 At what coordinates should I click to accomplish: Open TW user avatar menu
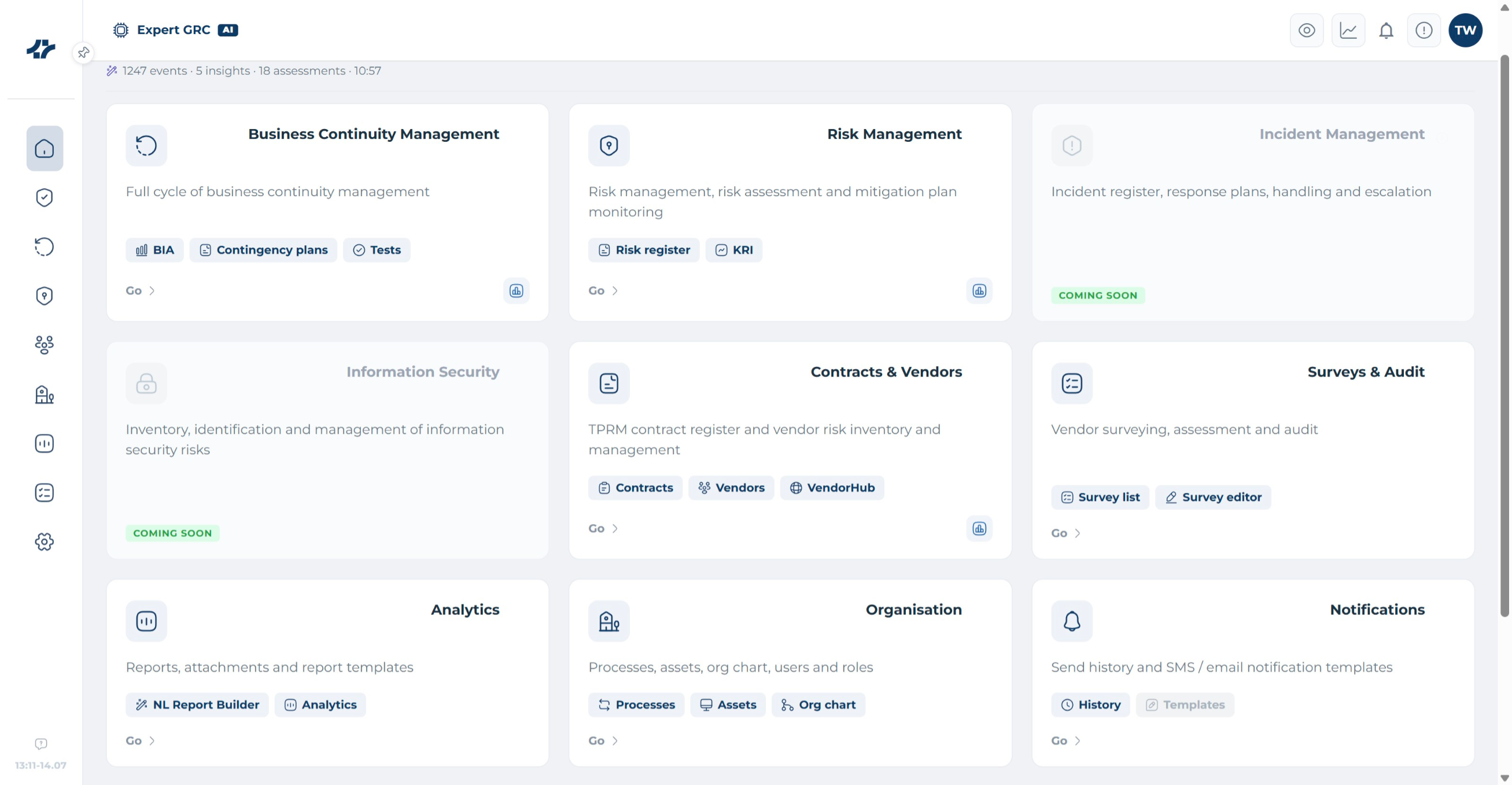[1466, 31]
